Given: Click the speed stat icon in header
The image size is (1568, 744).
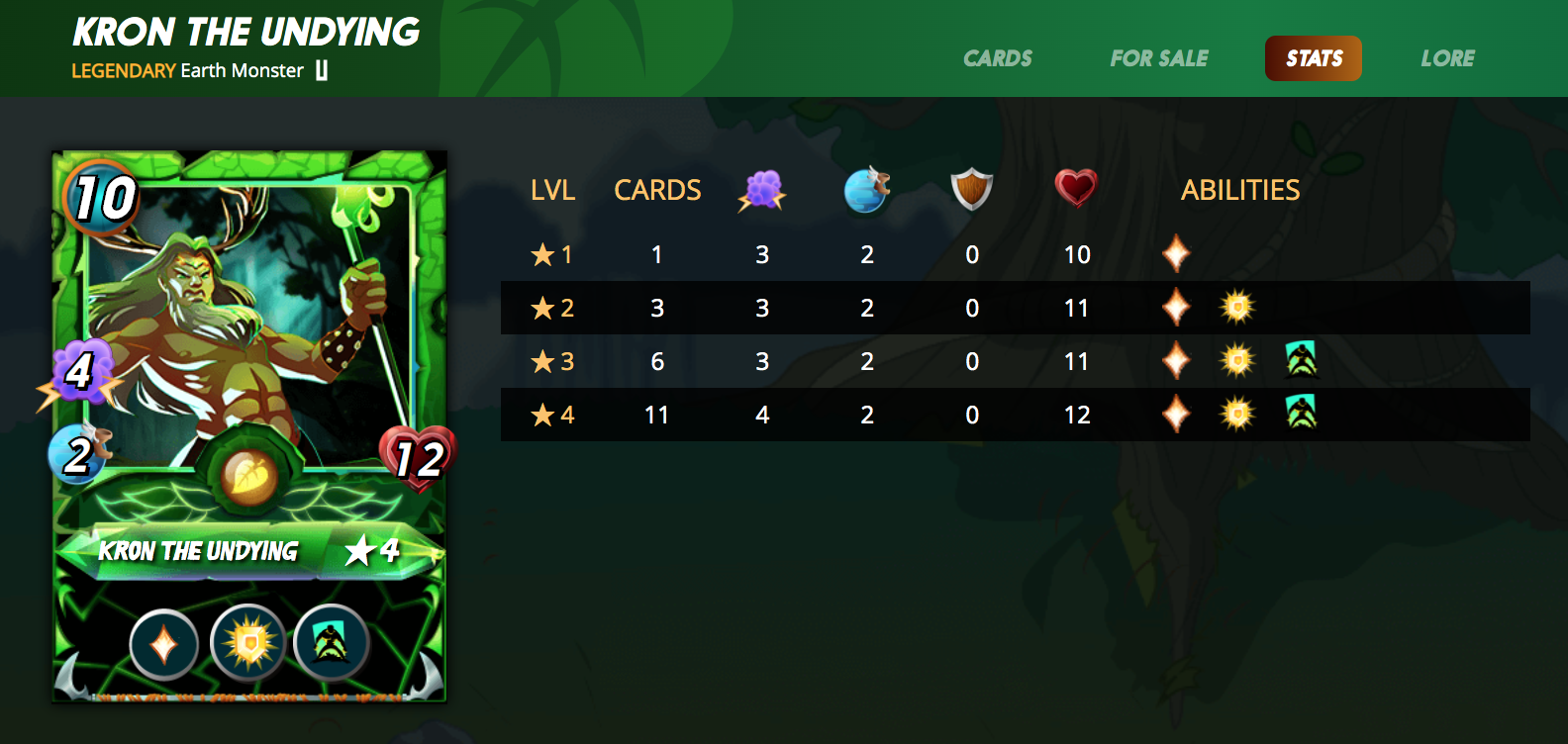Looking at the screenshot, I should click(x=867, y=189).
